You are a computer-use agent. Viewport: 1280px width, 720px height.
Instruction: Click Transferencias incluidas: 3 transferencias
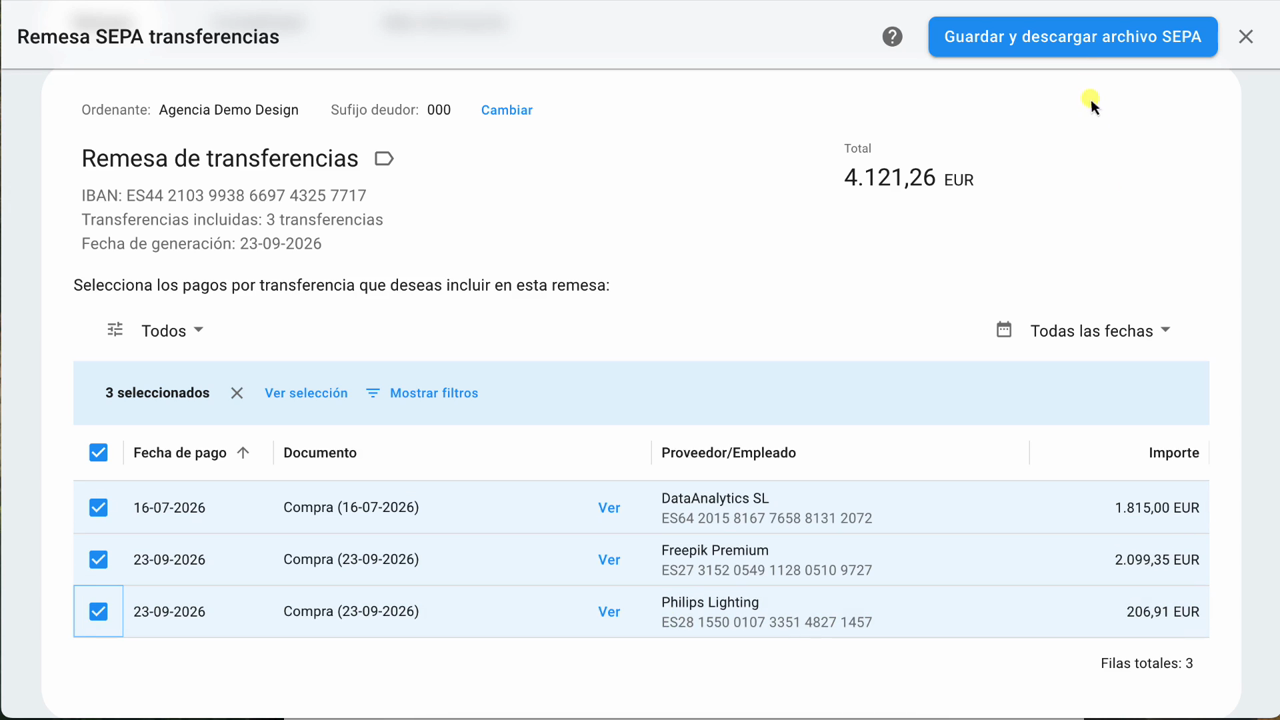pyautogui.click(x=232, y=220)
